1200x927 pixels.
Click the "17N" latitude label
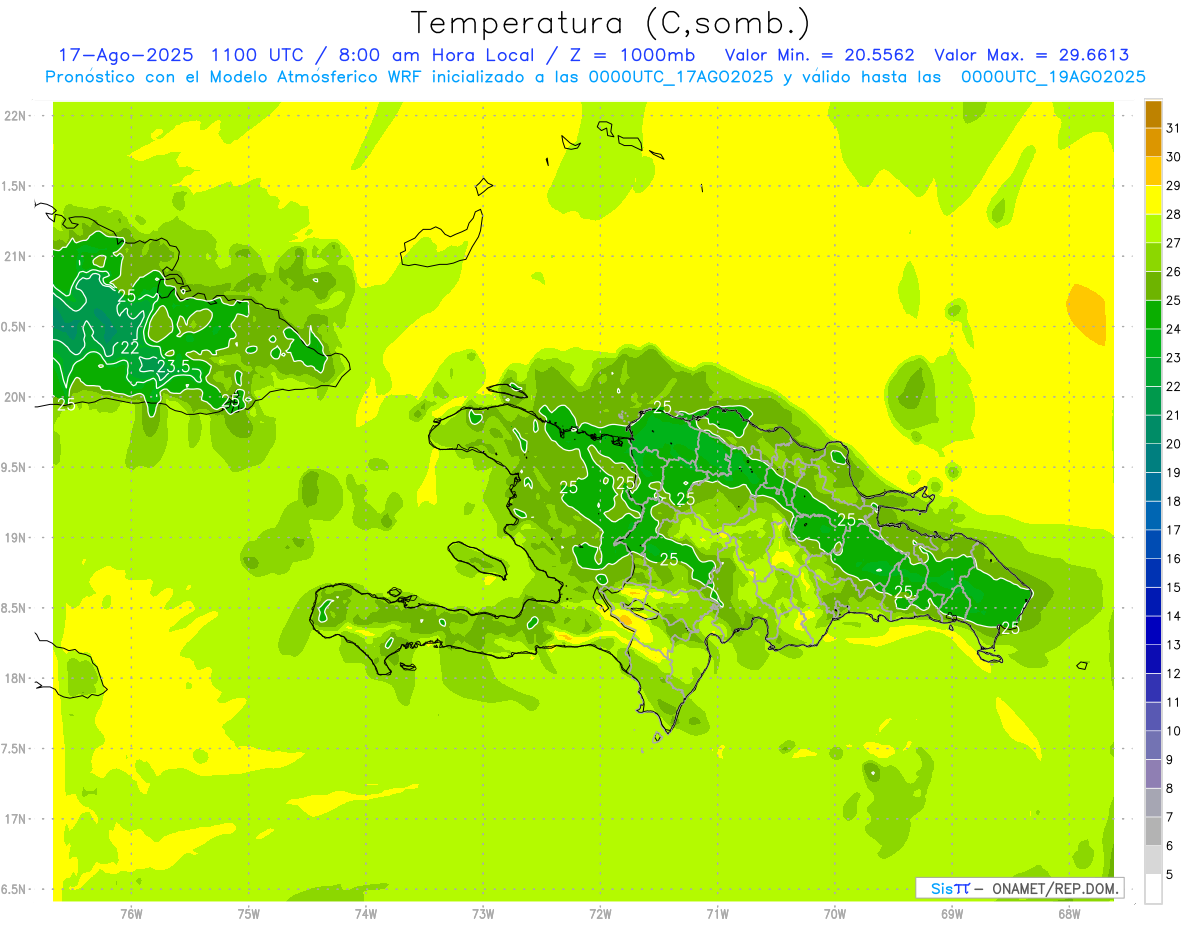click(16, 819)
